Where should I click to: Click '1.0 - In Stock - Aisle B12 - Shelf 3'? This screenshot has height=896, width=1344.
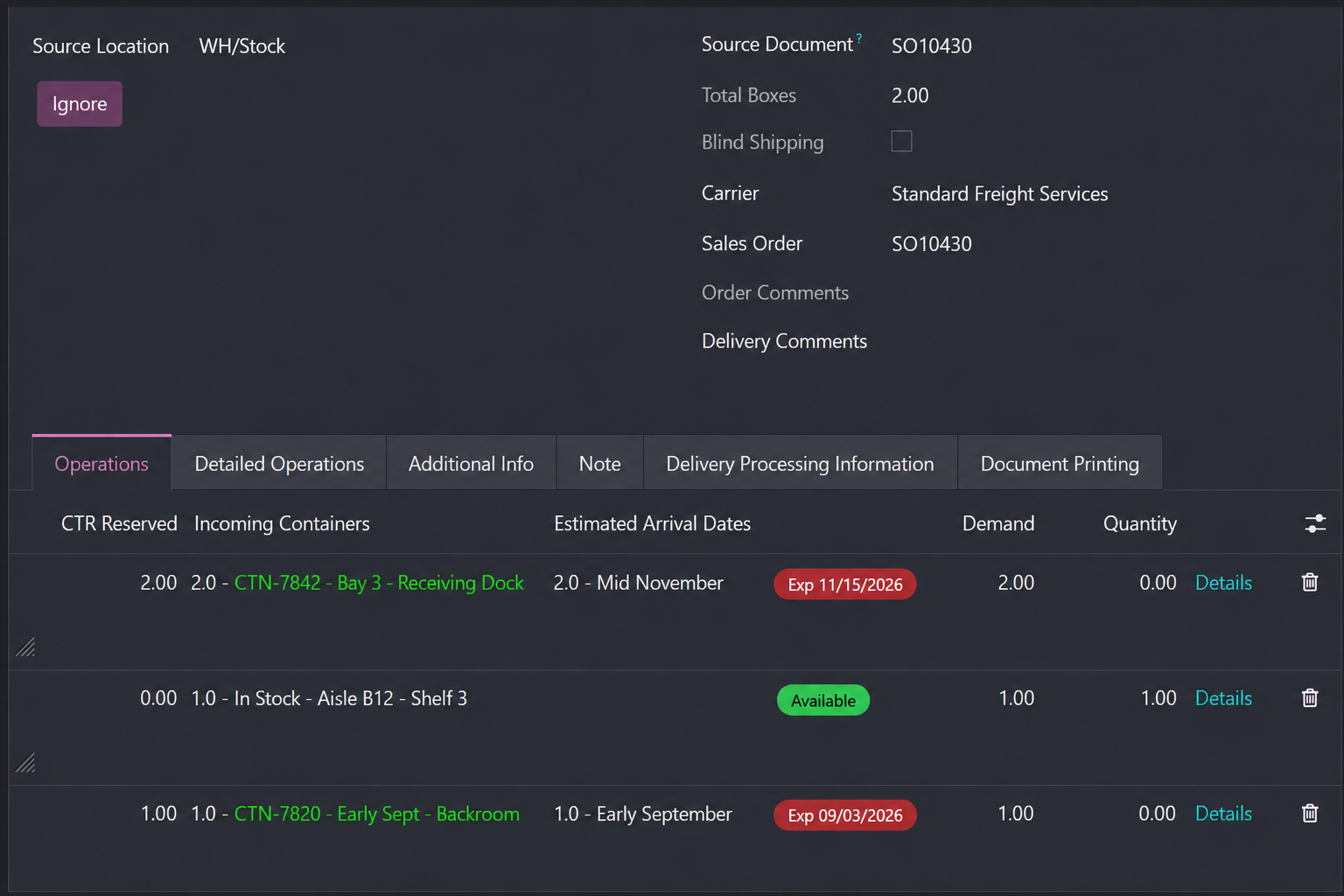point(329,698)
